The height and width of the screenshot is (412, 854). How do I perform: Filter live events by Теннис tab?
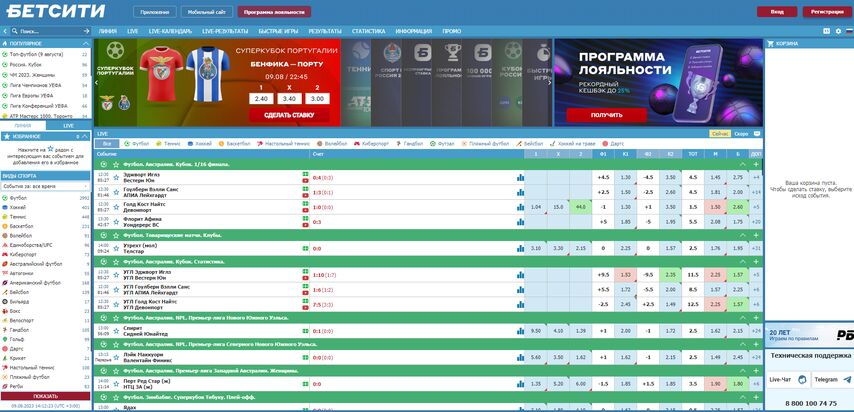click(x=168, y=143)
